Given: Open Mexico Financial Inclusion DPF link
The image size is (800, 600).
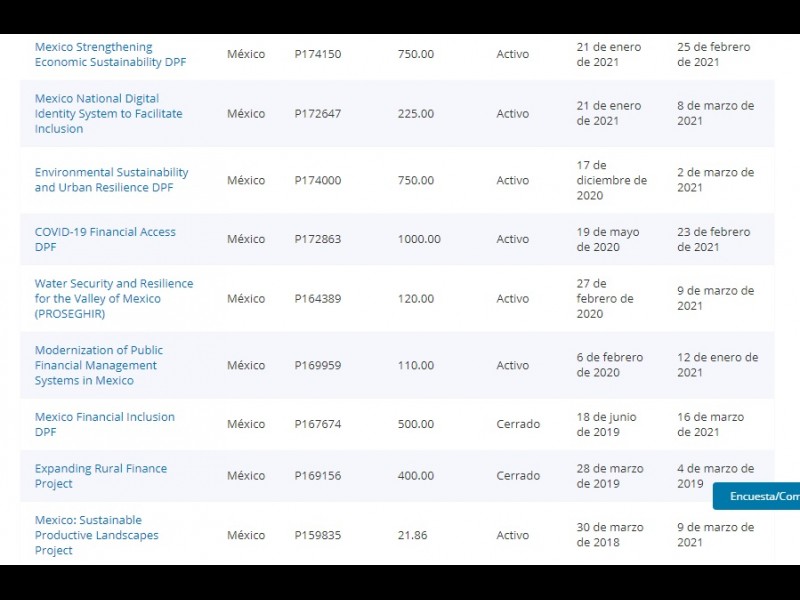Looking at the screenshot, I should (104, 424).
